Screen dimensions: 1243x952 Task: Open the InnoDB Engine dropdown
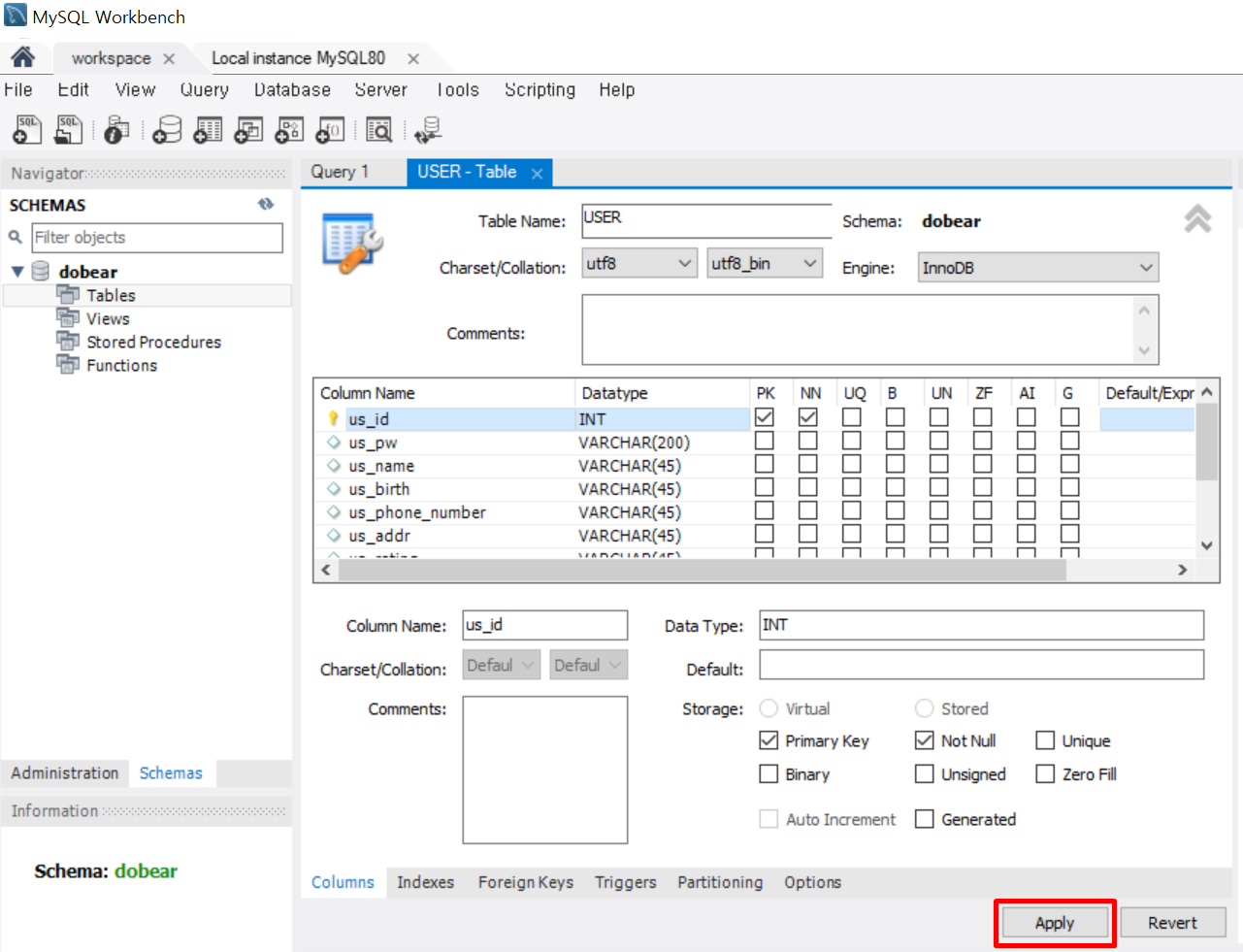[1038, 268]
